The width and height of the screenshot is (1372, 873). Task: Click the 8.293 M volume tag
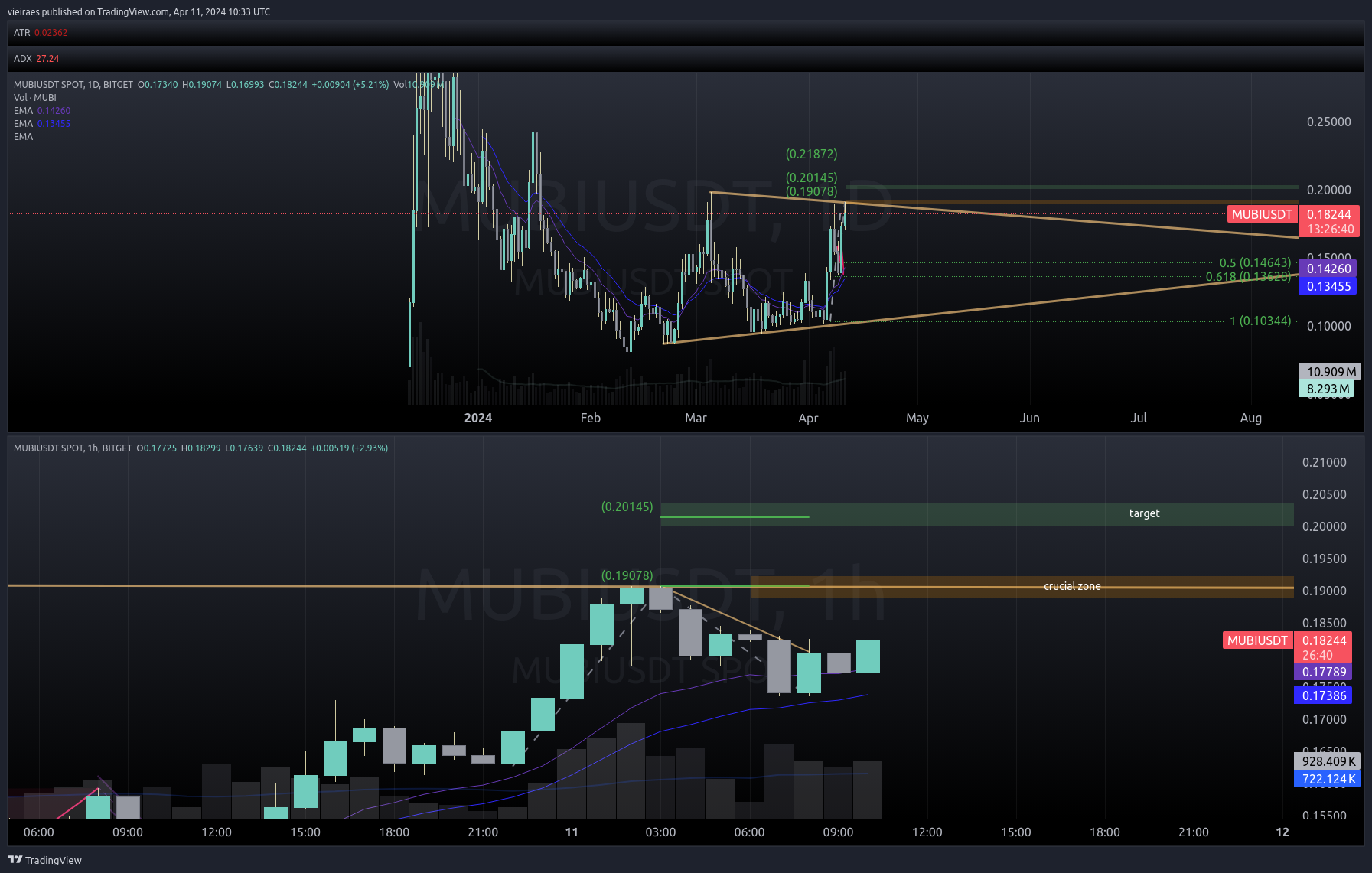click(1327, 389)
